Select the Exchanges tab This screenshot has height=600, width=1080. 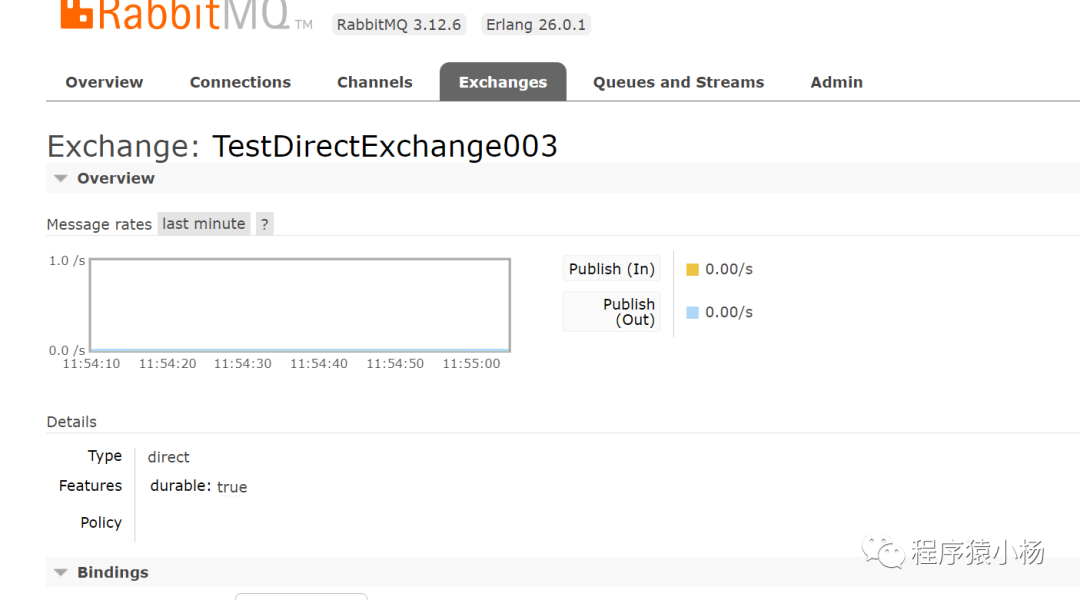click(503, 82)
